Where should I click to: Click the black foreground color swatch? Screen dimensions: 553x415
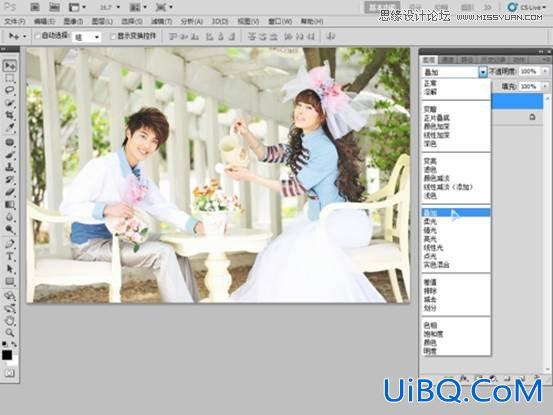7,355
